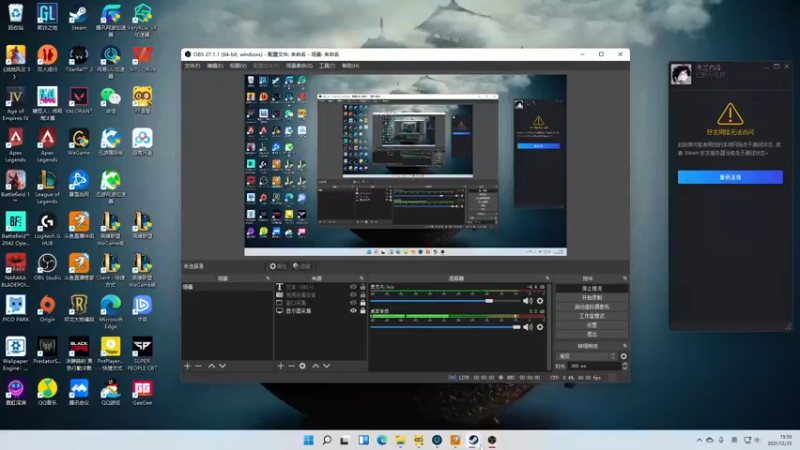The image size is (800, 450).
Task: Click the Stop Streaming button in Controls
Action: (x=592, y=288)
